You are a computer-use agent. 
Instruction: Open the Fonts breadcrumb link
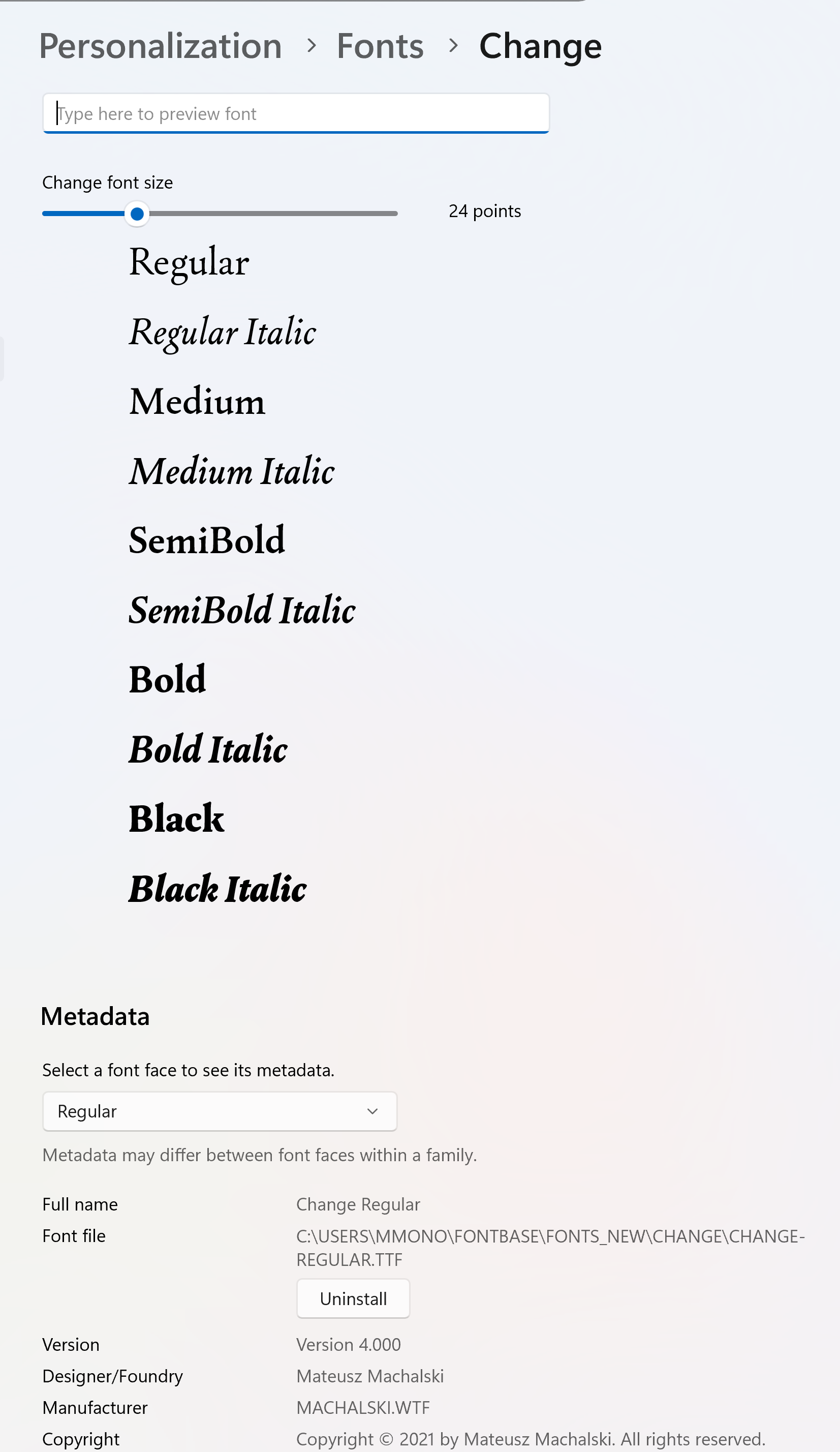tap(380, 46)
